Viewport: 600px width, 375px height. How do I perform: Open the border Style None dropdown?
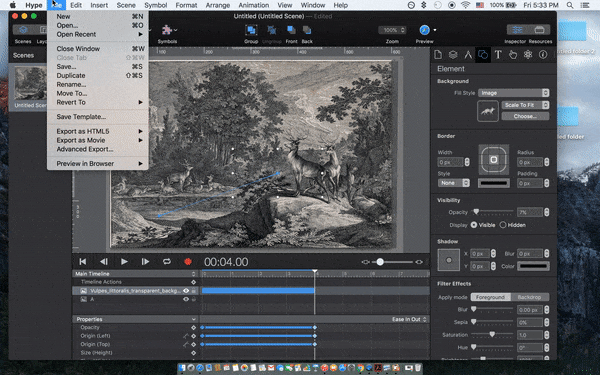click(x=453, y=183)
